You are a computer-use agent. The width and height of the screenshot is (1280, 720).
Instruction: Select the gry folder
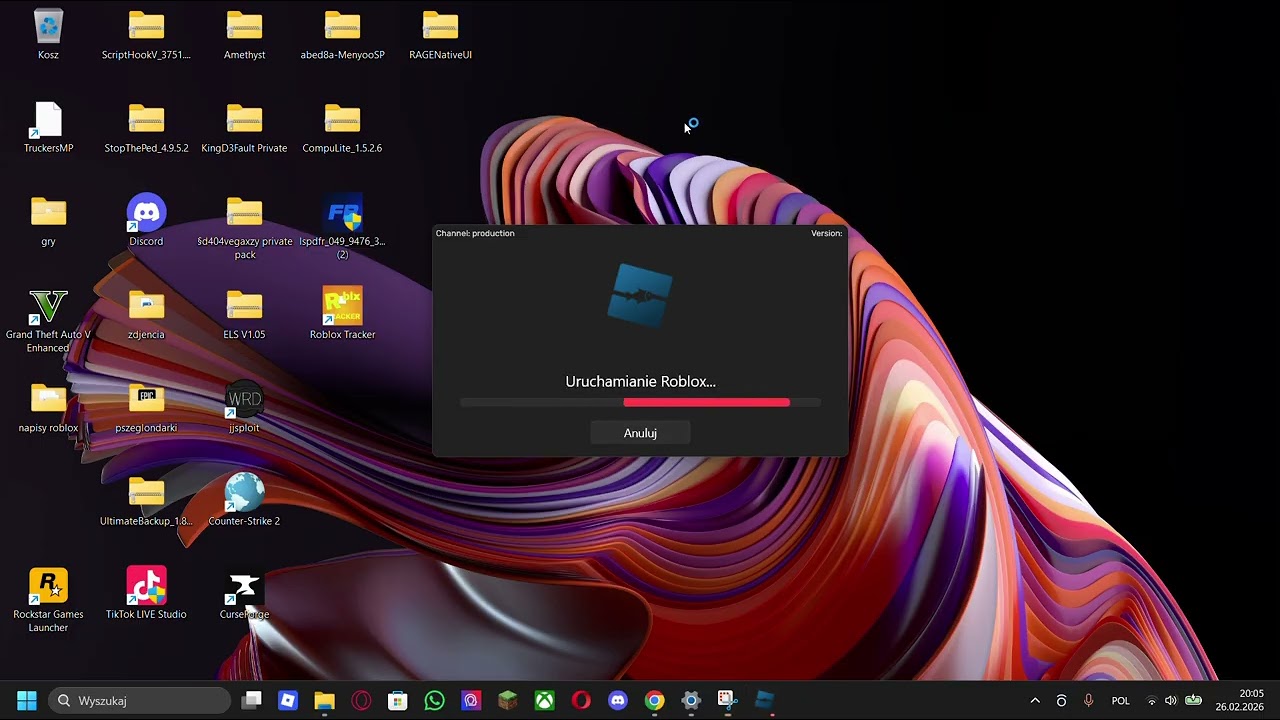tap(48, 221)
